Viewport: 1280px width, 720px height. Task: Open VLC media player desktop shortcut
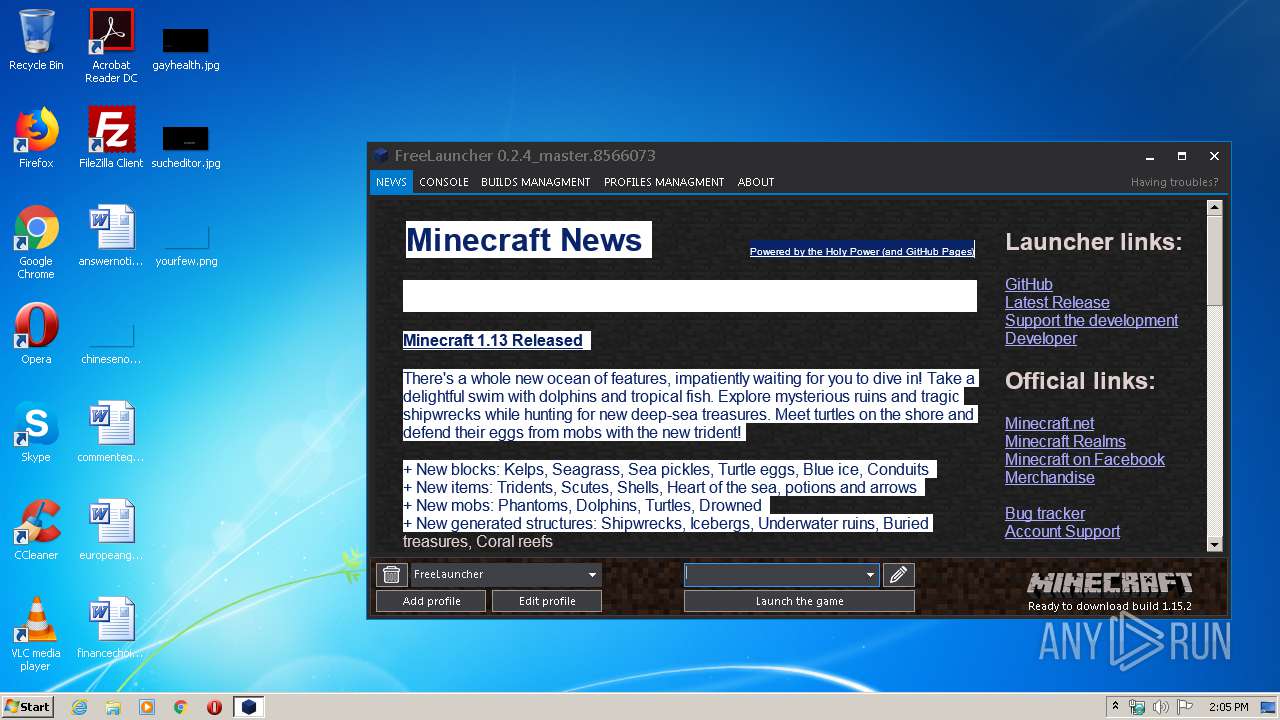point(36,634)
